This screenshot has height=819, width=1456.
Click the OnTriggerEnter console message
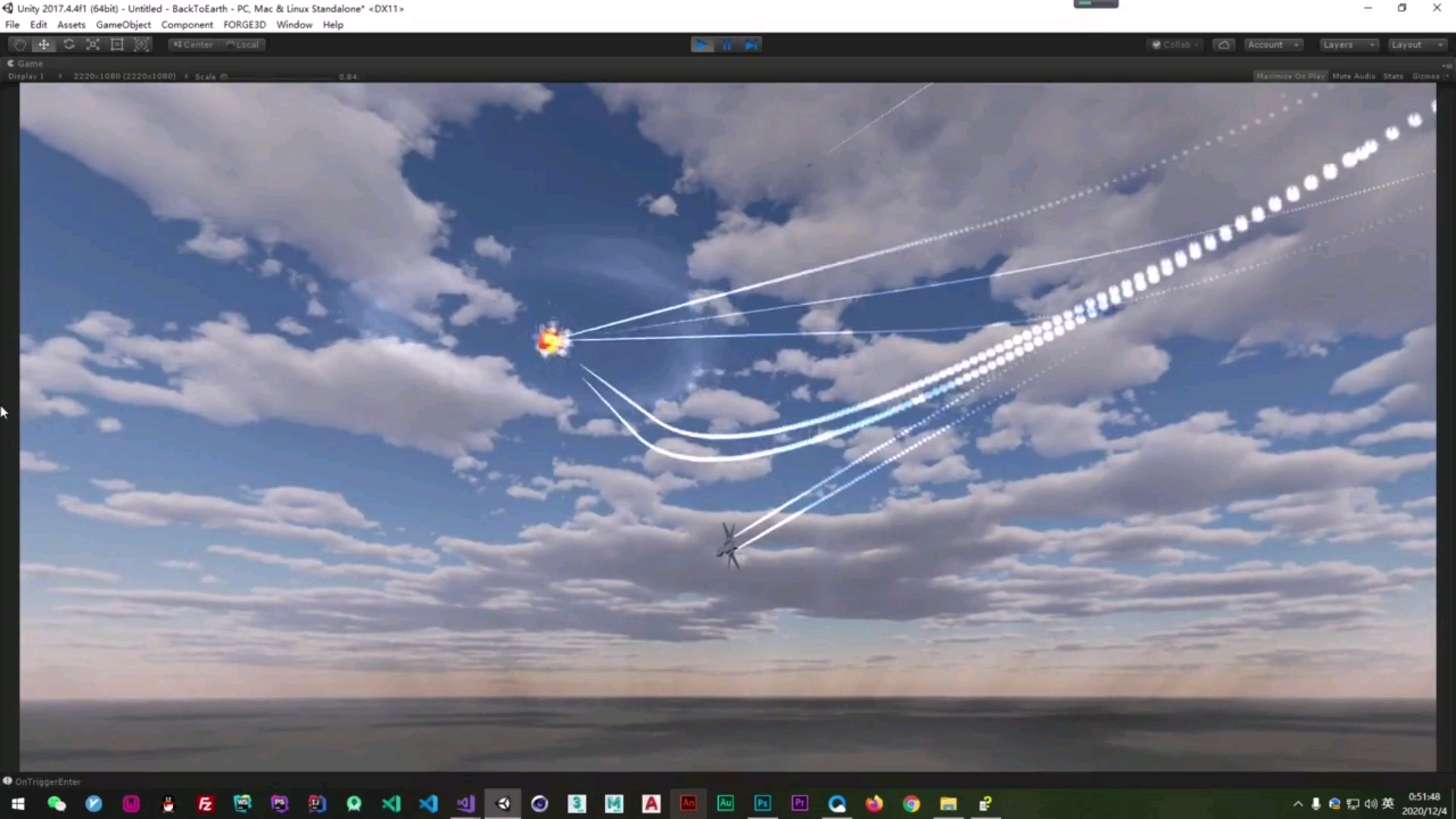[x=47, y=781]
